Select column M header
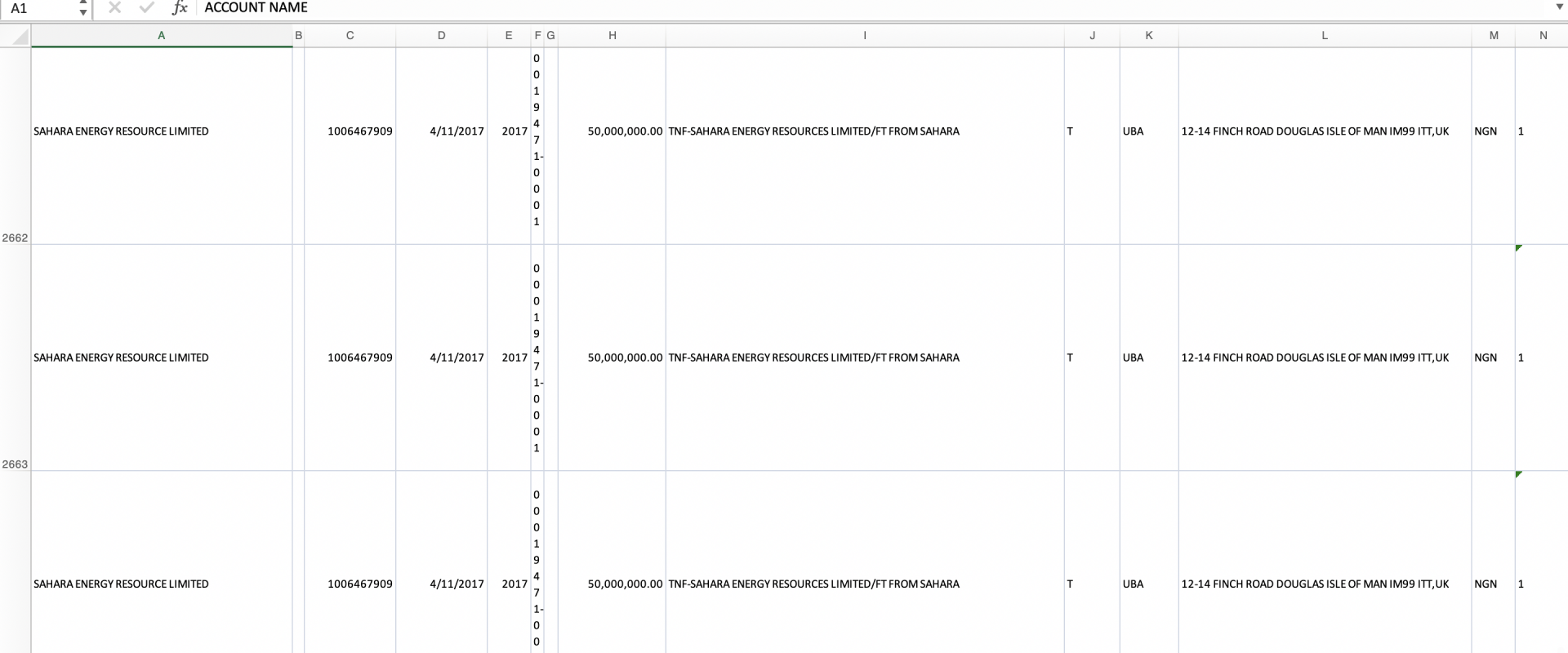This screenshot has height=653, width=1568. point(1494,36)
